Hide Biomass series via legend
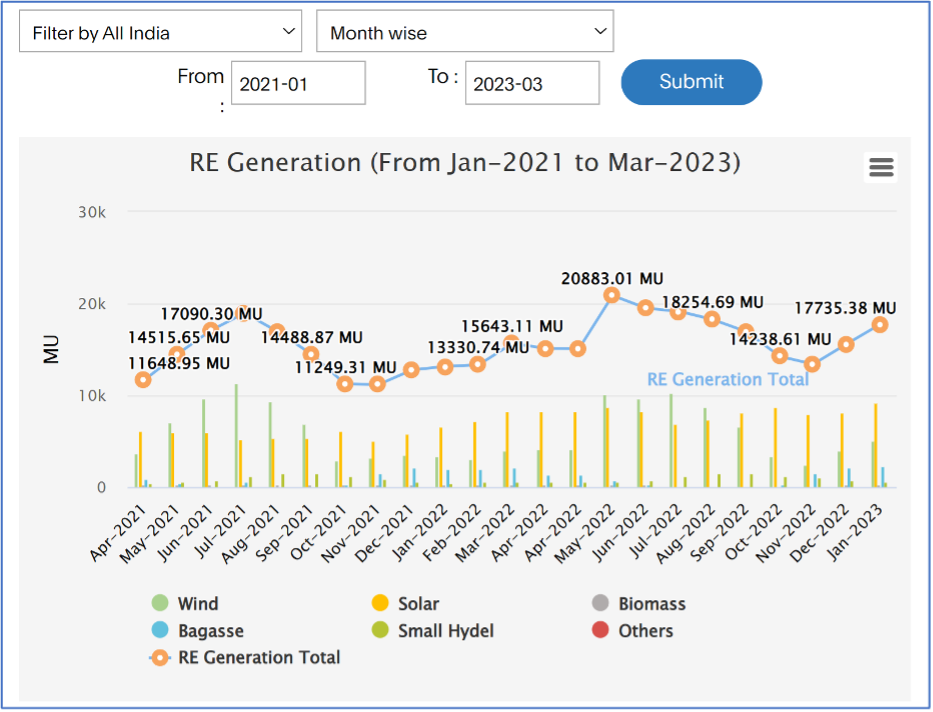The width and height of the screenshot is (933, 712). tap(651, 604)
